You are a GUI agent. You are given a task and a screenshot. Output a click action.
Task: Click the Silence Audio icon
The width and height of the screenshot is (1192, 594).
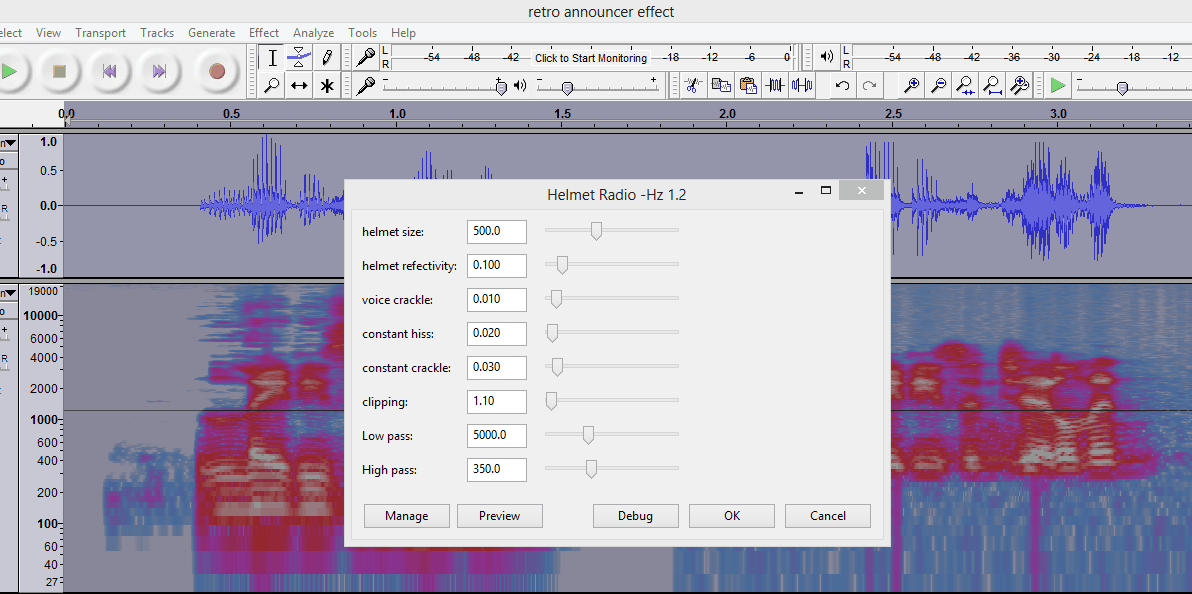tap(802, 86)
